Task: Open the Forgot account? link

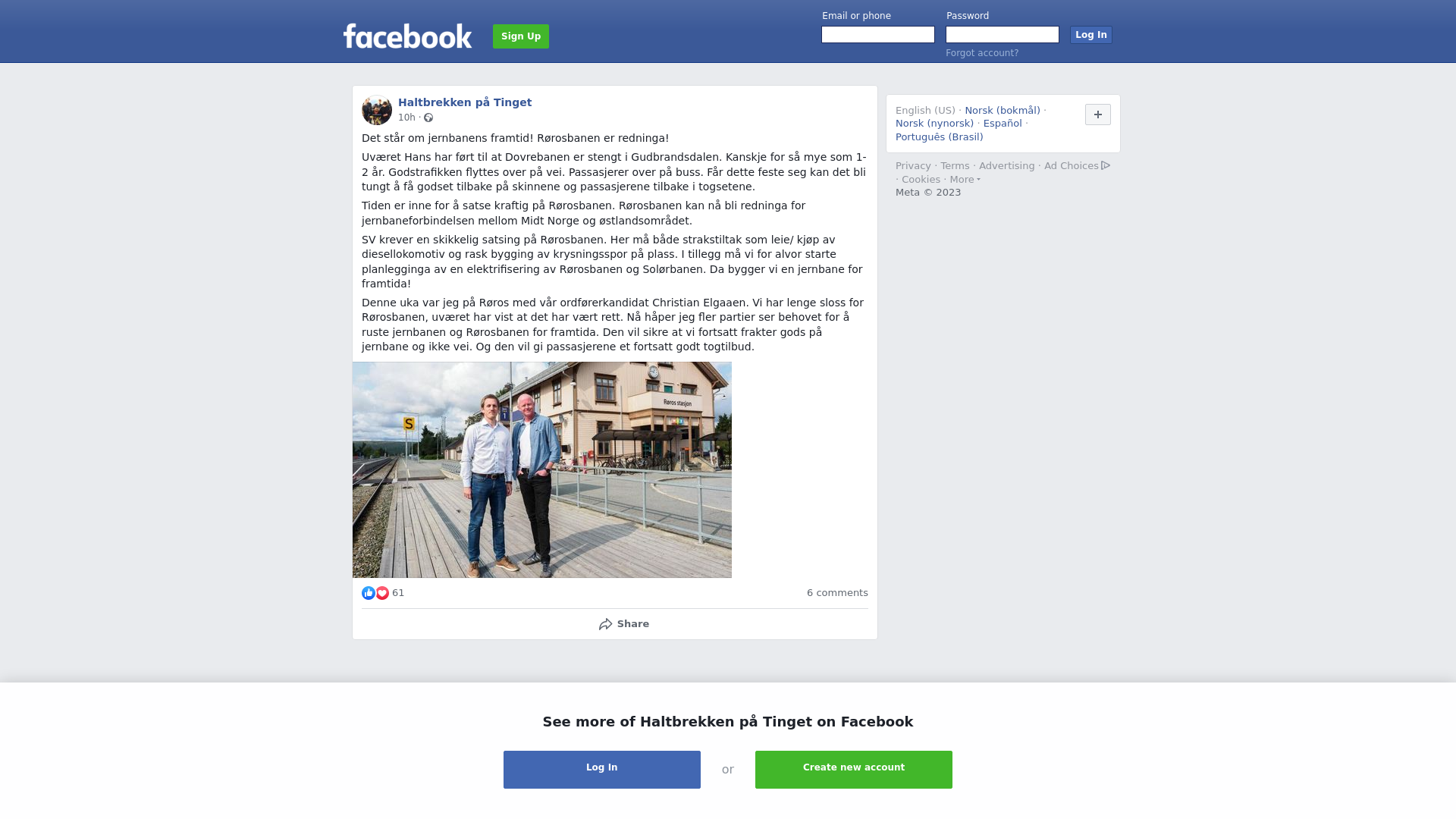Action: (982, 53)
